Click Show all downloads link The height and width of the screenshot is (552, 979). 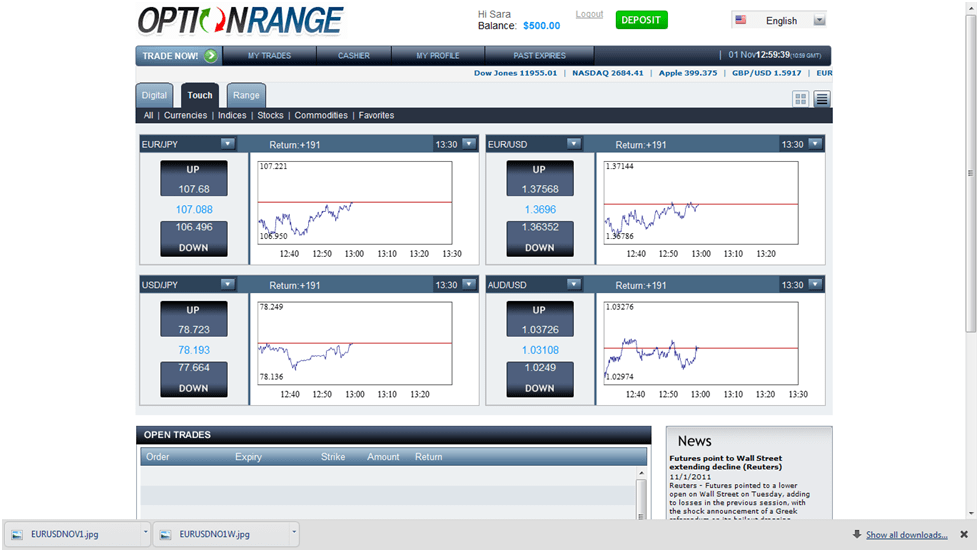tap(906, 535)
